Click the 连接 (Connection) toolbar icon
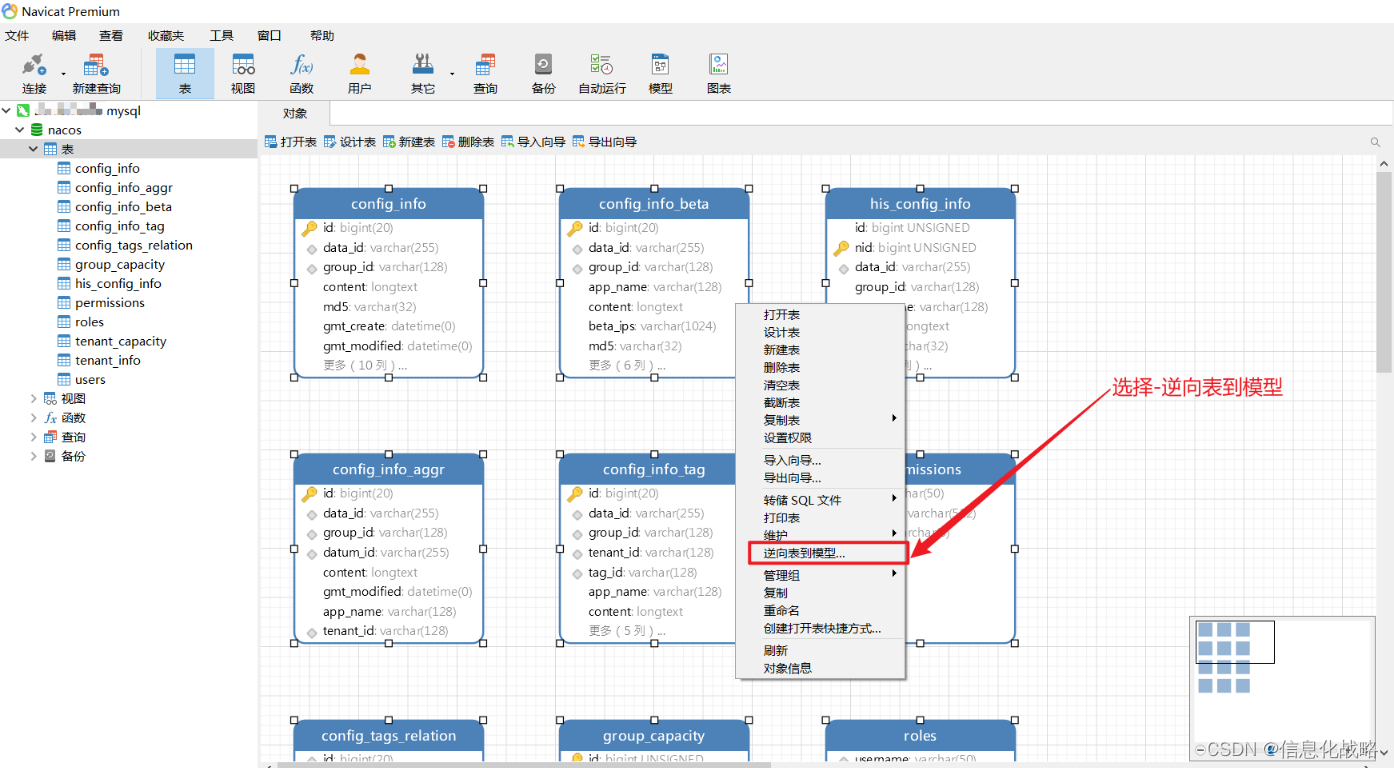The image size is (1394, 768). [x=34, y=74]
